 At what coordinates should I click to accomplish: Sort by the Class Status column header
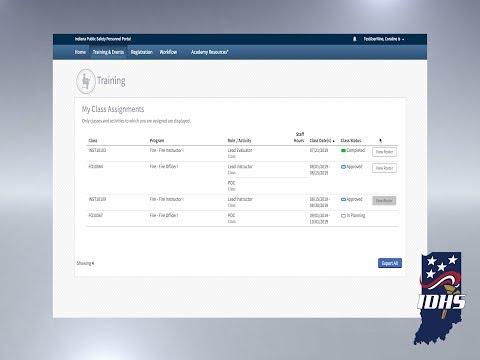(351, 141)
